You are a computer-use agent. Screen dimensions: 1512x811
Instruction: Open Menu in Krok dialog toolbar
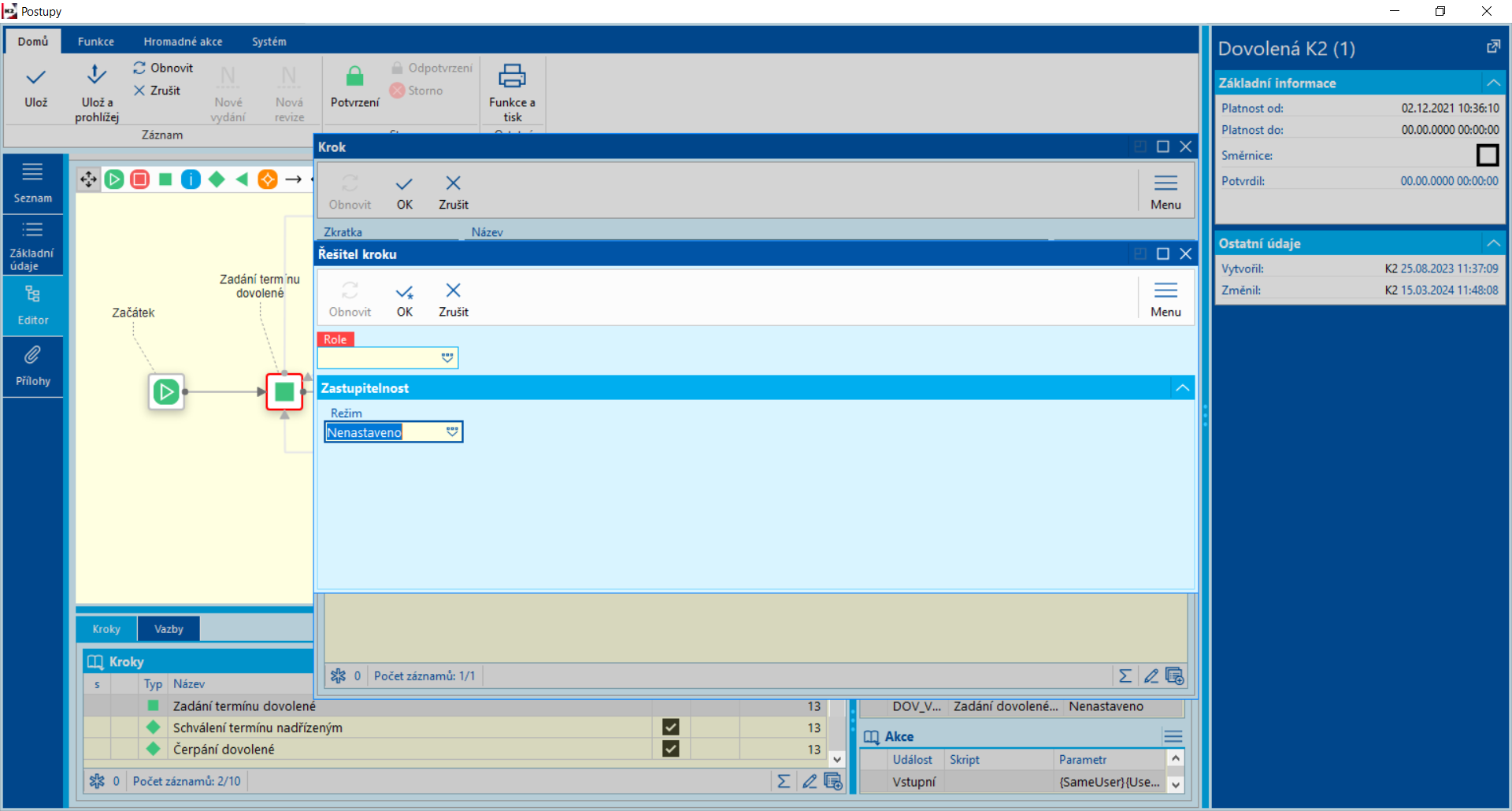click(x=1165, y=192)
